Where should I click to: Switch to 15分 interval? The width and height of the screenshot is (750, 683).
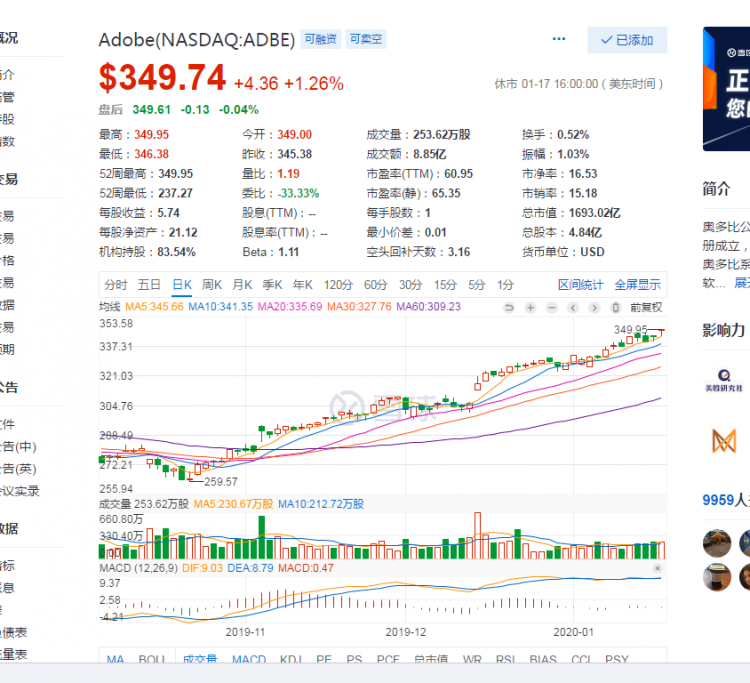[x=445, y=285]
